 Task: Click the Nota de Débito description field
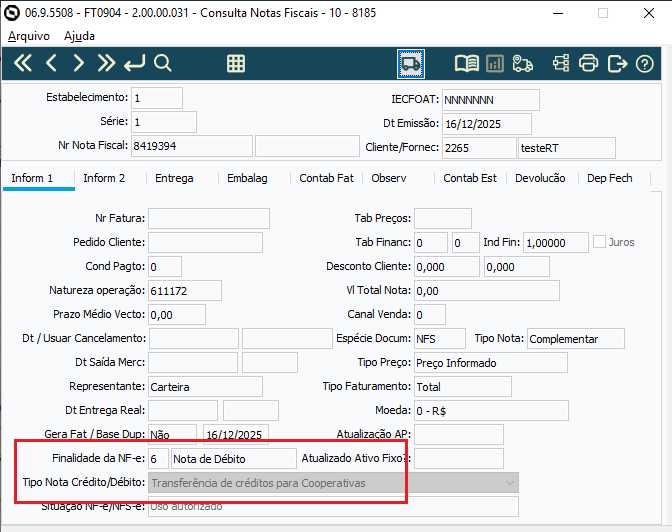point(234,459)
